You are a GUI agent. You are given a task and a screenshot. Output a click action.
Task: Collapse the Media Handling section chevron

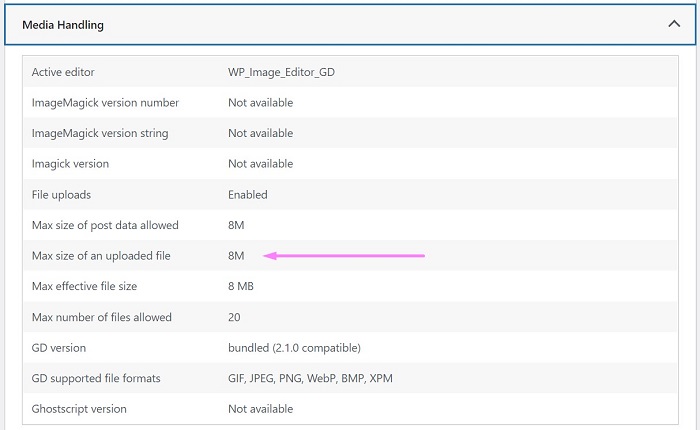pos(674,24)
